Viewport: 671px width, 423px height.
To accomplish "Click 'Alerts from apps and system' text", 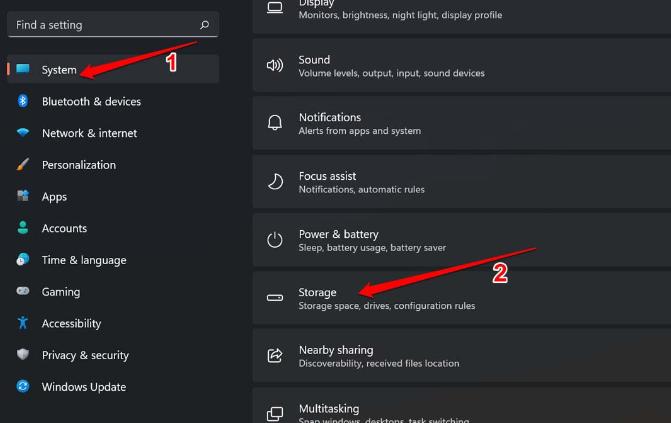I will tap(359, 131).
